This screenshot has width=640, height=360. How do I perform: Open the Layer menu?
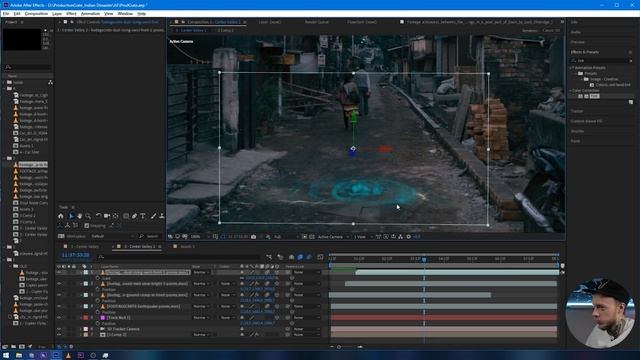coord(57,13)
